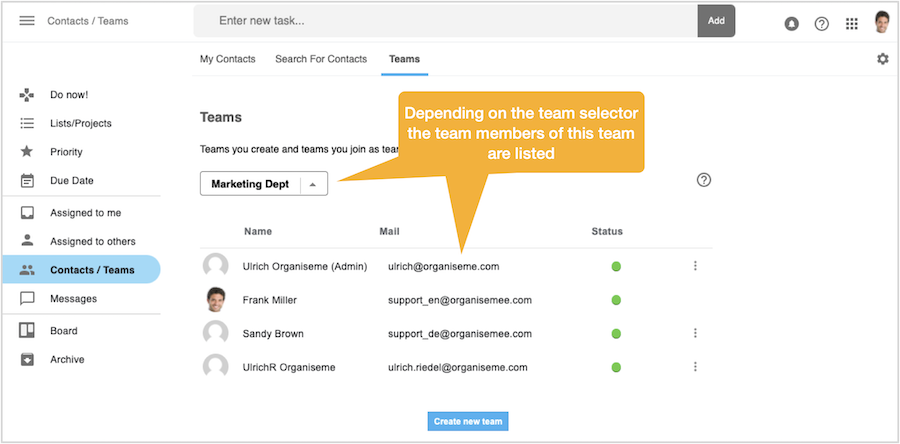Click the Add task button
Image resolution: width=900 pixels, height=444 pixels.
click(x=716, y=21)
